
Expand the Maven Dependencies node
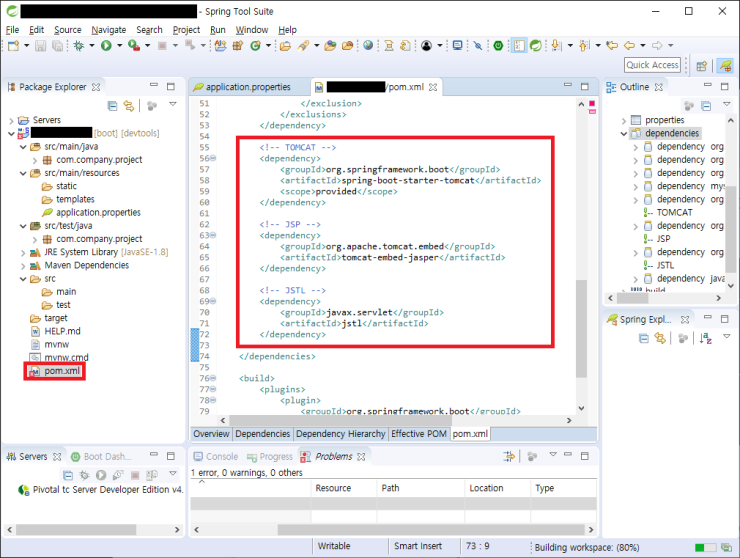[23, 265]
